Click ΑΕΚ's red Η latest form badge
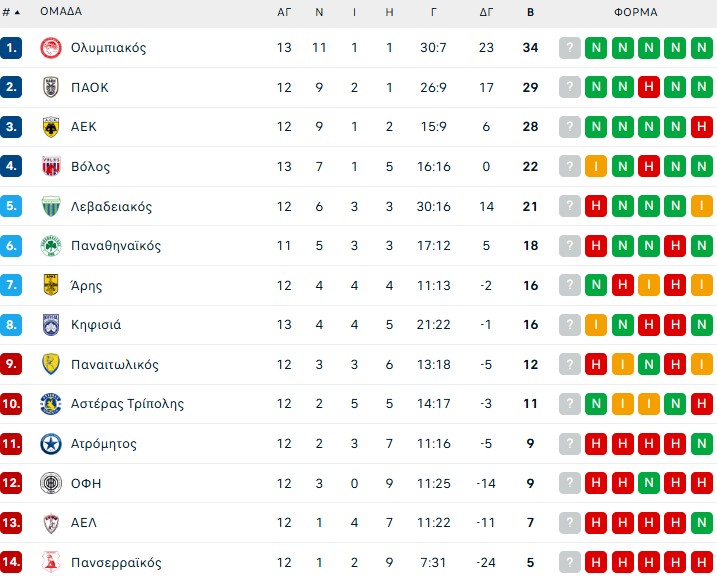 pyautogui.click(x=701, y=127)
